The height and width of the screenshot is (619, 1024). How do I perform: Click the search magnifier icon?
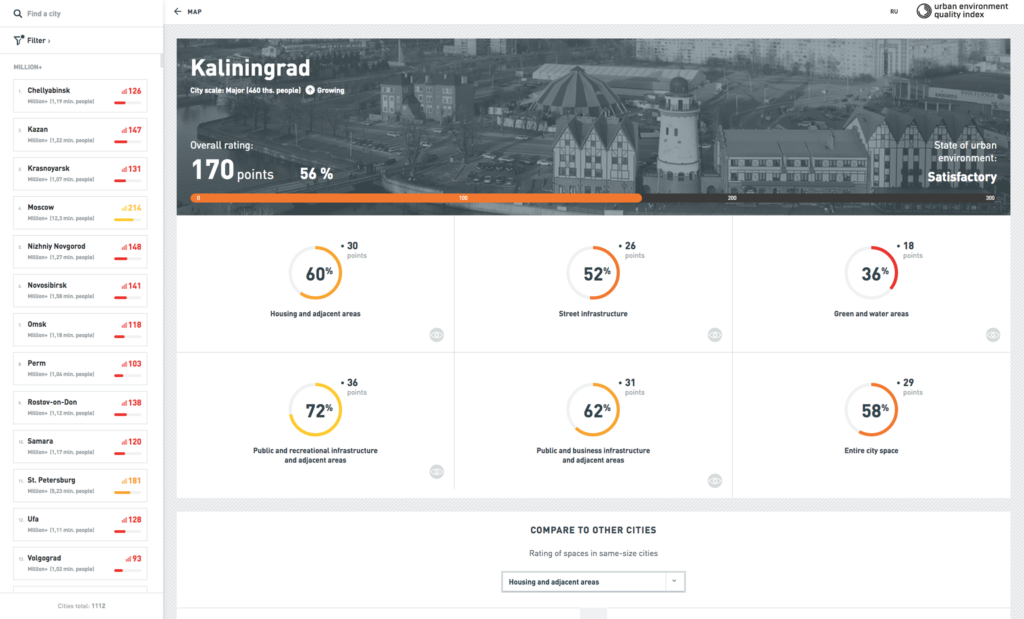18,14
